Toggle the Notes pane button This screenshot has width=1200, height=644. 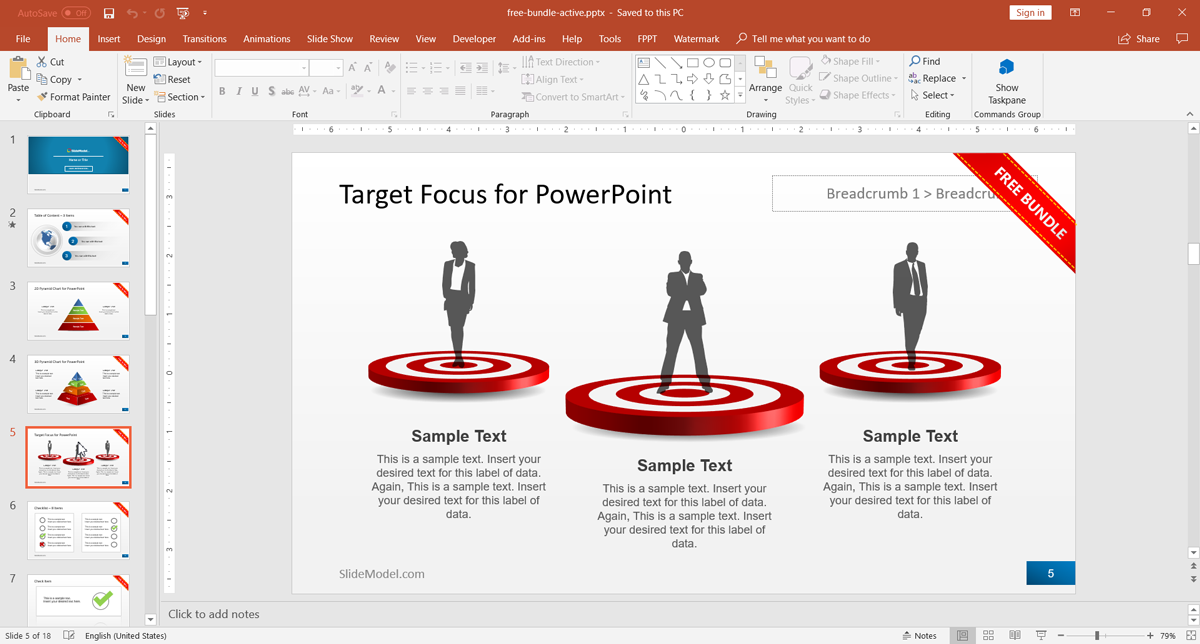point(919,635)
